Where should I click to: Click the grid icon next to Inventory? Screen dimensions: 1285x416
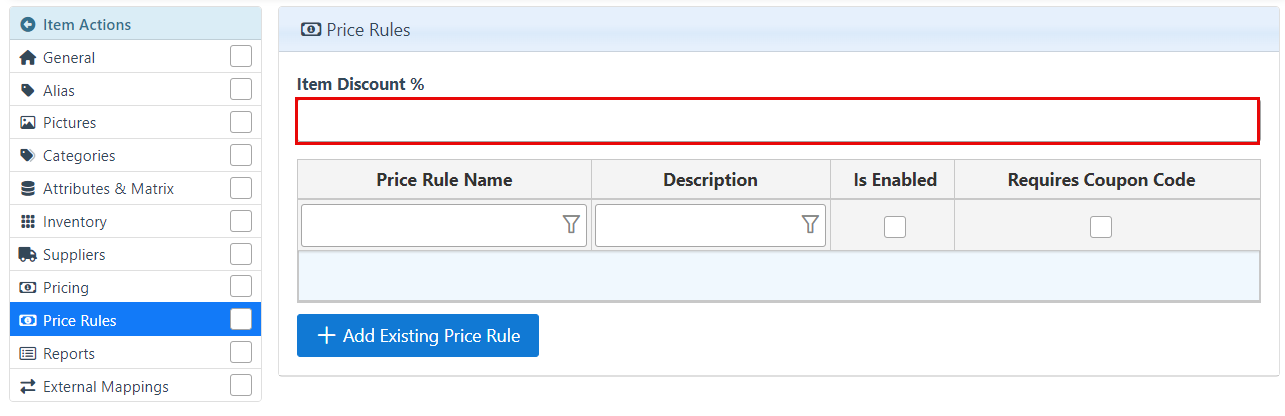click(28, 222)
